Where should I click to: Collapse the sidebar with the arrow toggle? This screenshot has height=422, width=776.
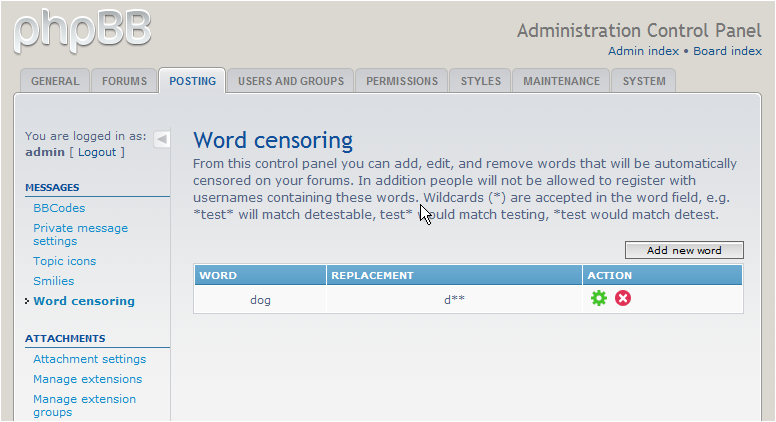tap(162, 140)
